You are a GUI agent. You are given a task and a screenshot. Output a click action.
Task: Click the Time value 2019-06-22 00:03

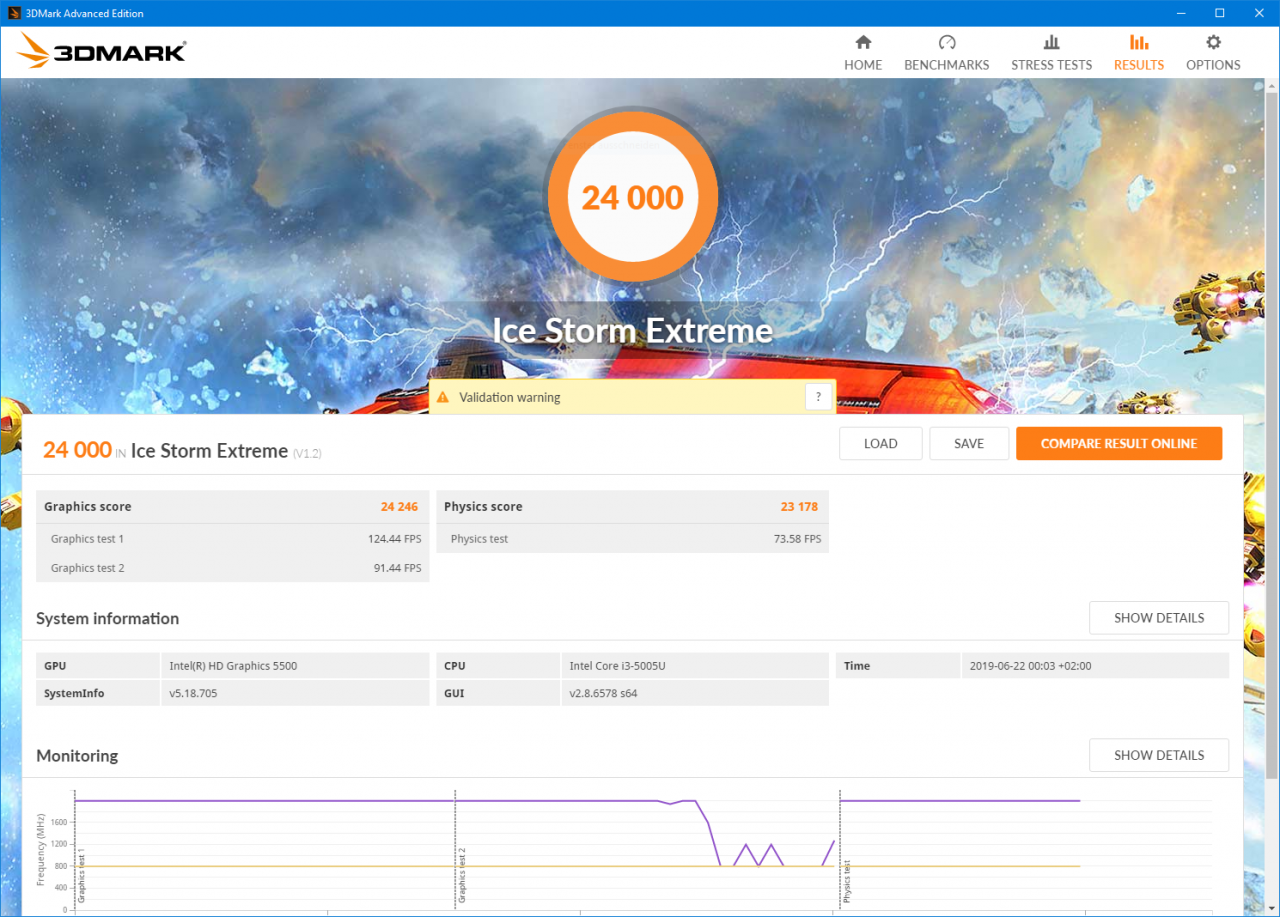pyautogui.click(x=1030, y=666)
